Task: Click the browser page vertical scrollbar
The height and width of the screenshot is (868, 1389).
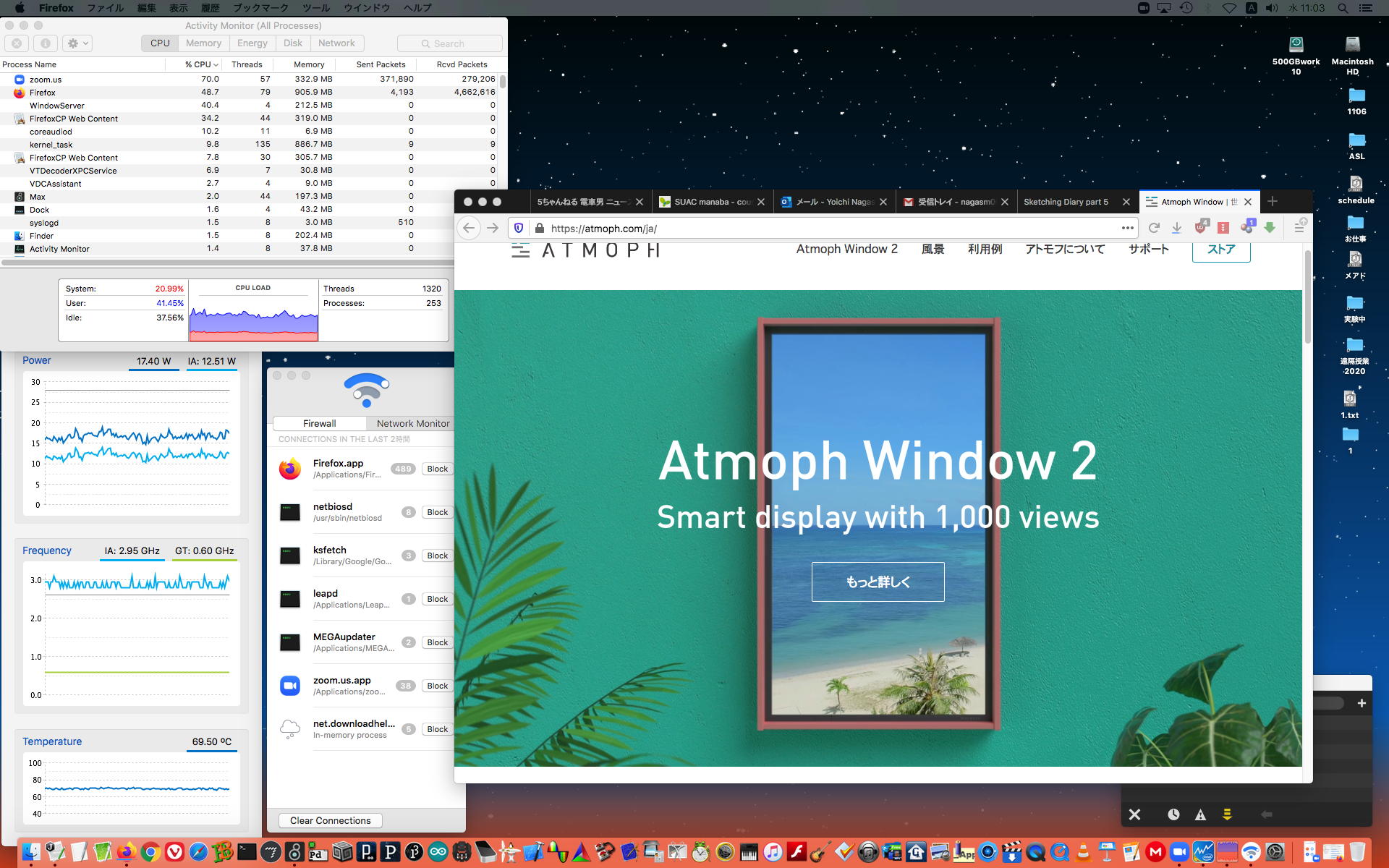Action: click(1307, 297)
